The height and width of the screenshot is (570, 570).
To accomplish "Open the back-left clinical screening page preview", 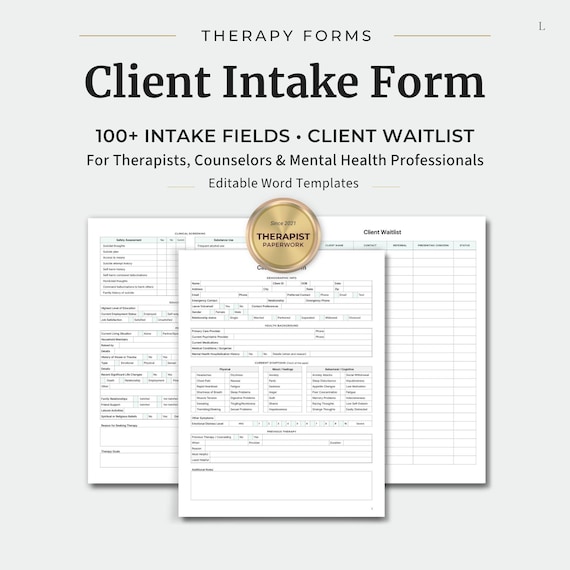I will [133, 350].
